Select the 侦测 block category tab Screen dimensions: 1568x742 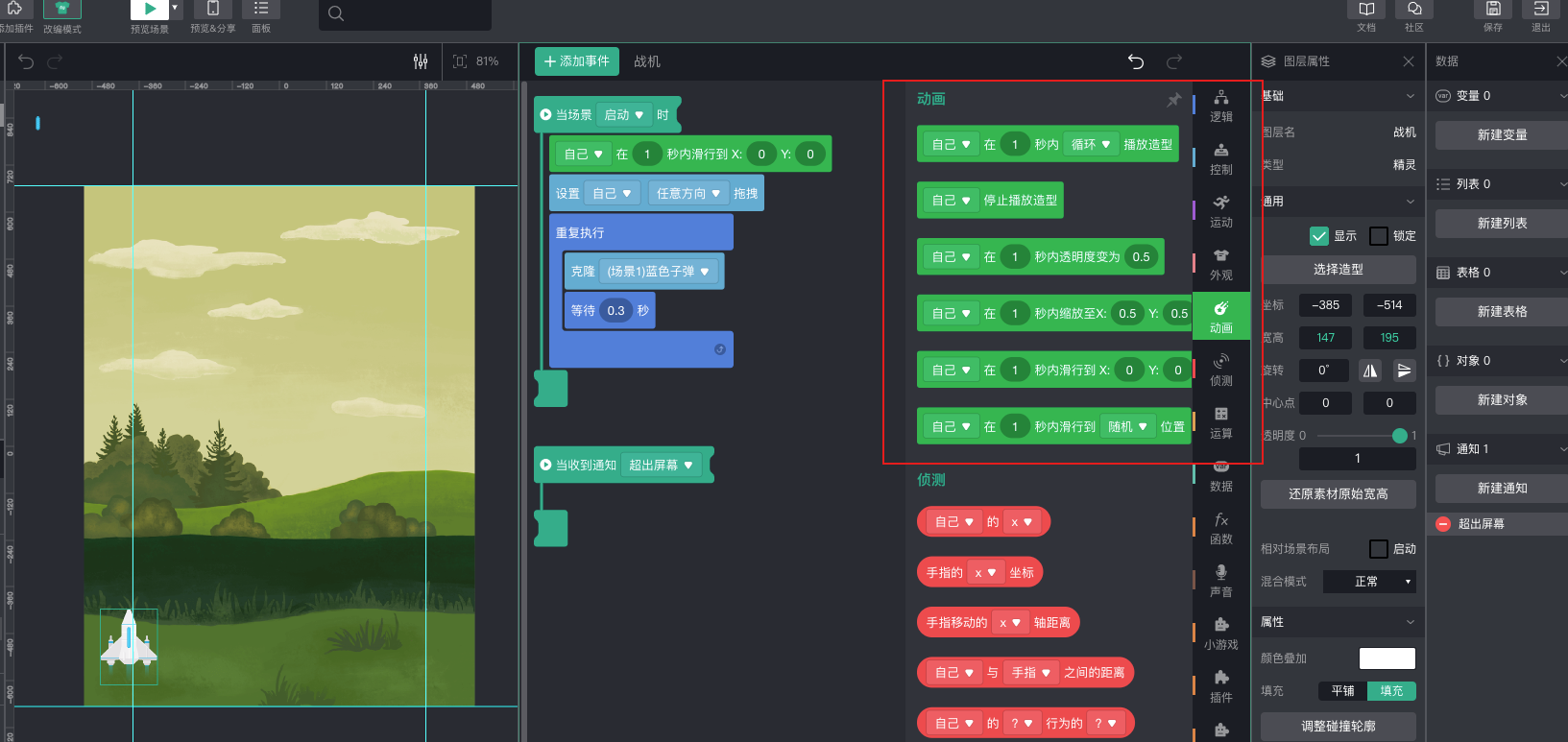point(1220,370)
